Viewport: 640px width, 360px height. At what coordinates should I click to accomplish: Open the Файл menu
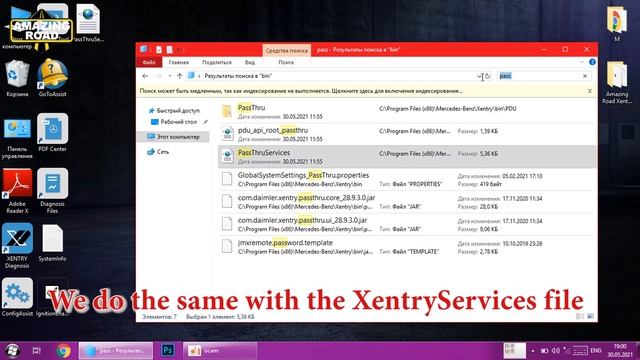tap(149, 62)
